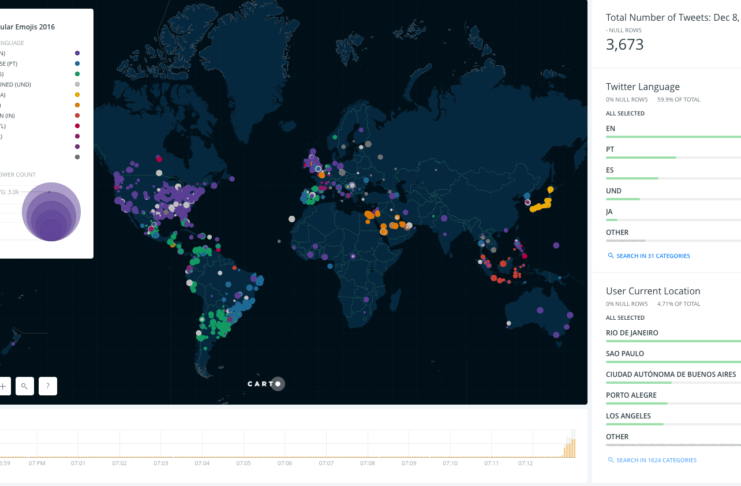The width and height of the screenshot is (741, 486).
Task: Click the CARTO logo on map
Action: (x=266, y=383)
